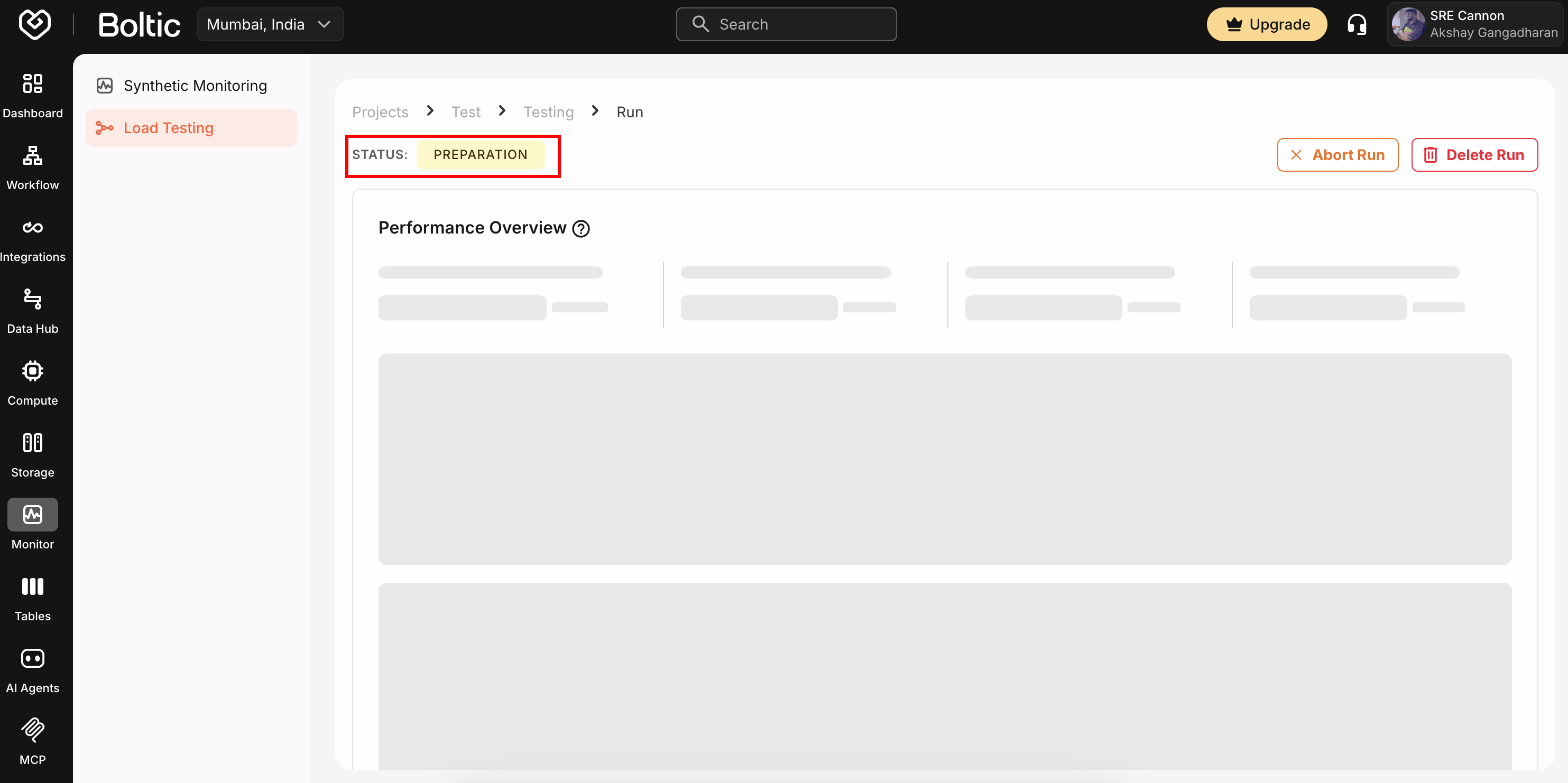
Task: Select Load Testing menu item
Action: [168, 128]
